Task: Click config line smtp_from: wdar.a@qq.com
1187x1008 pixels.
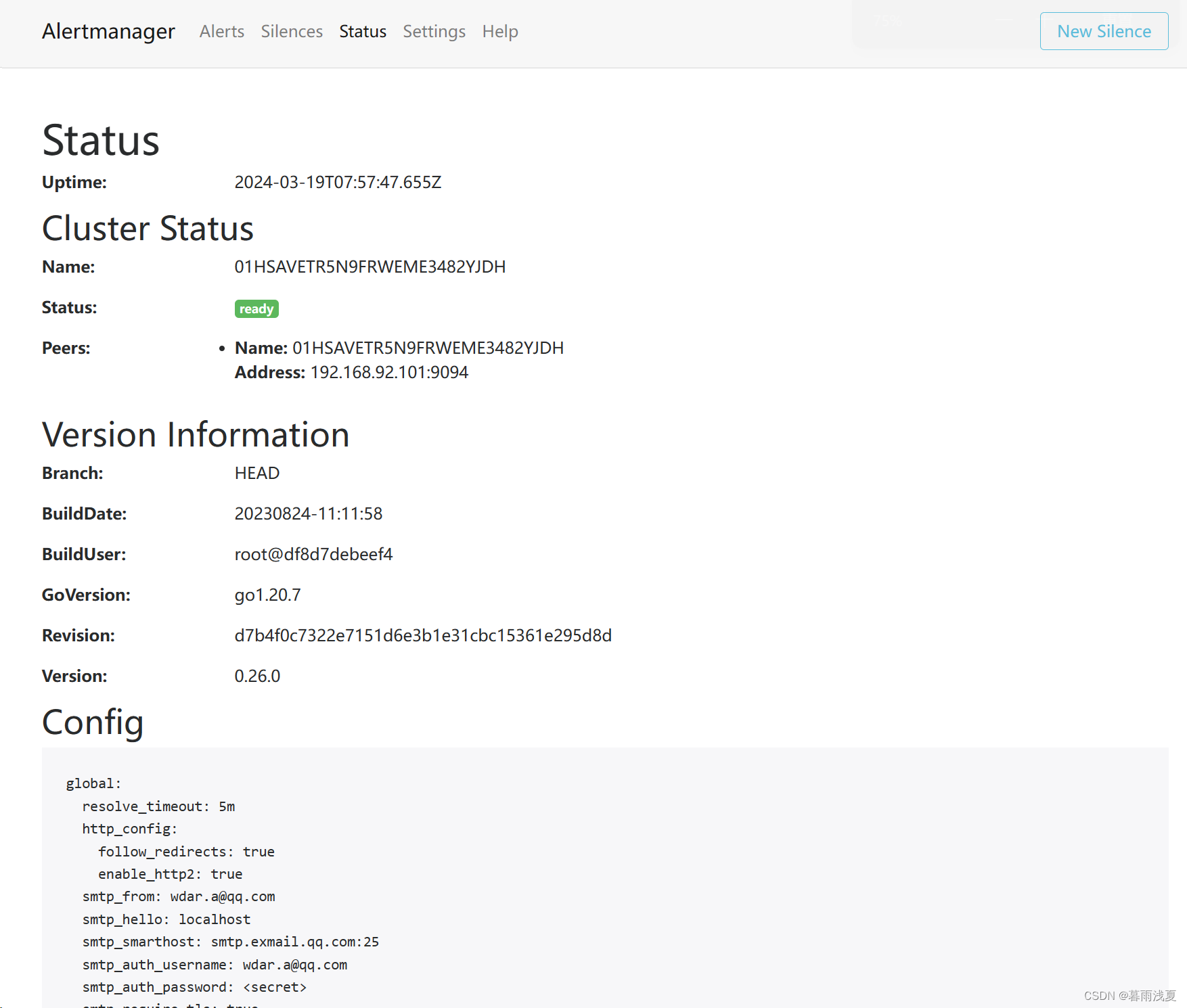Action: (x=179, y=896)
